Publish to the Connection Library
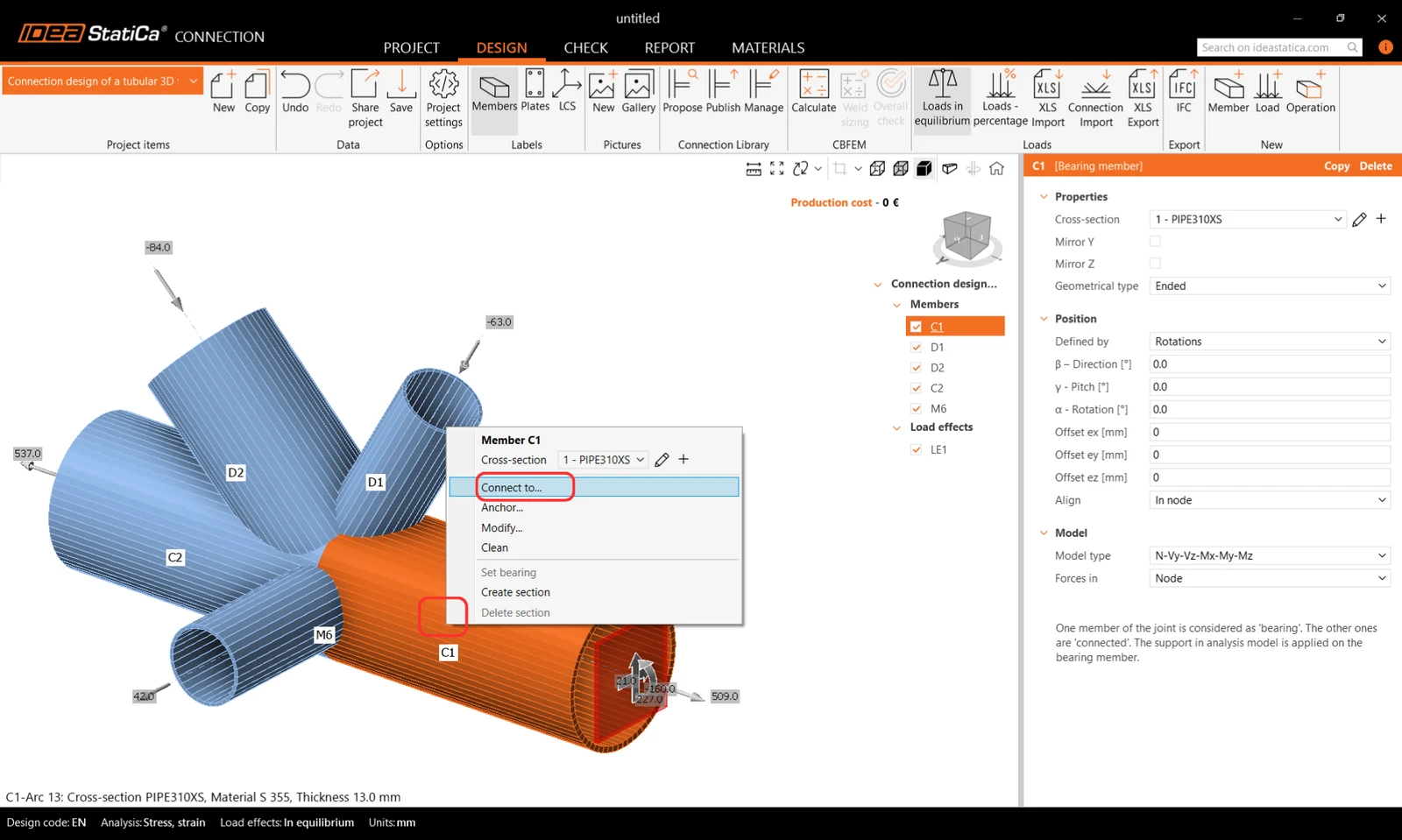 coord(723,93)
